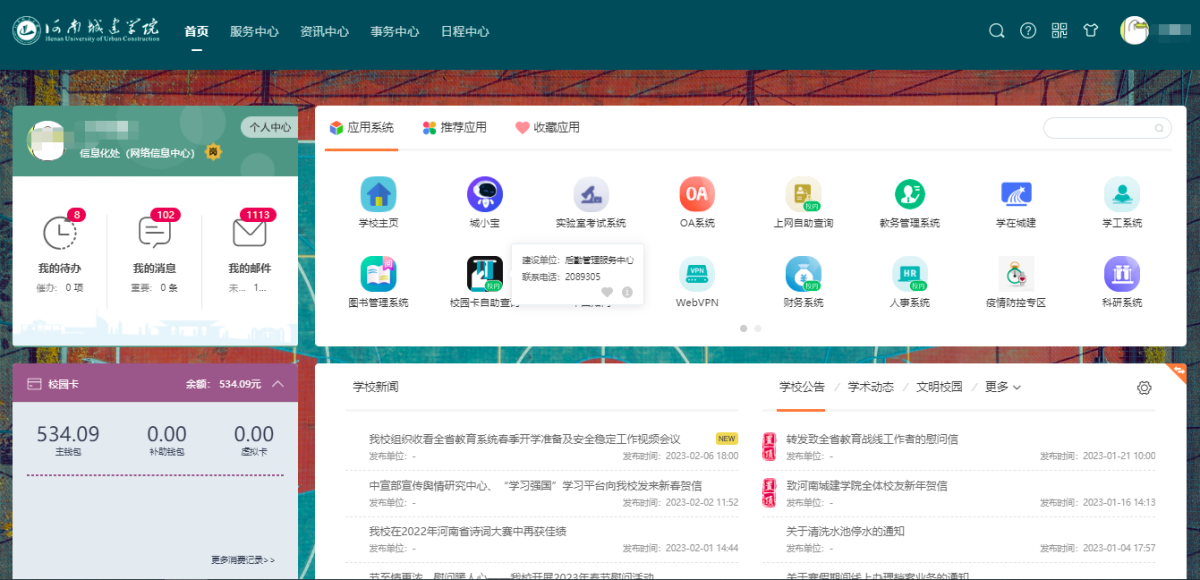Image resolution: width=1200 pixels, height=580 pixels.
Task: Open the news settings gear icon
Action: coord(1144,388)
